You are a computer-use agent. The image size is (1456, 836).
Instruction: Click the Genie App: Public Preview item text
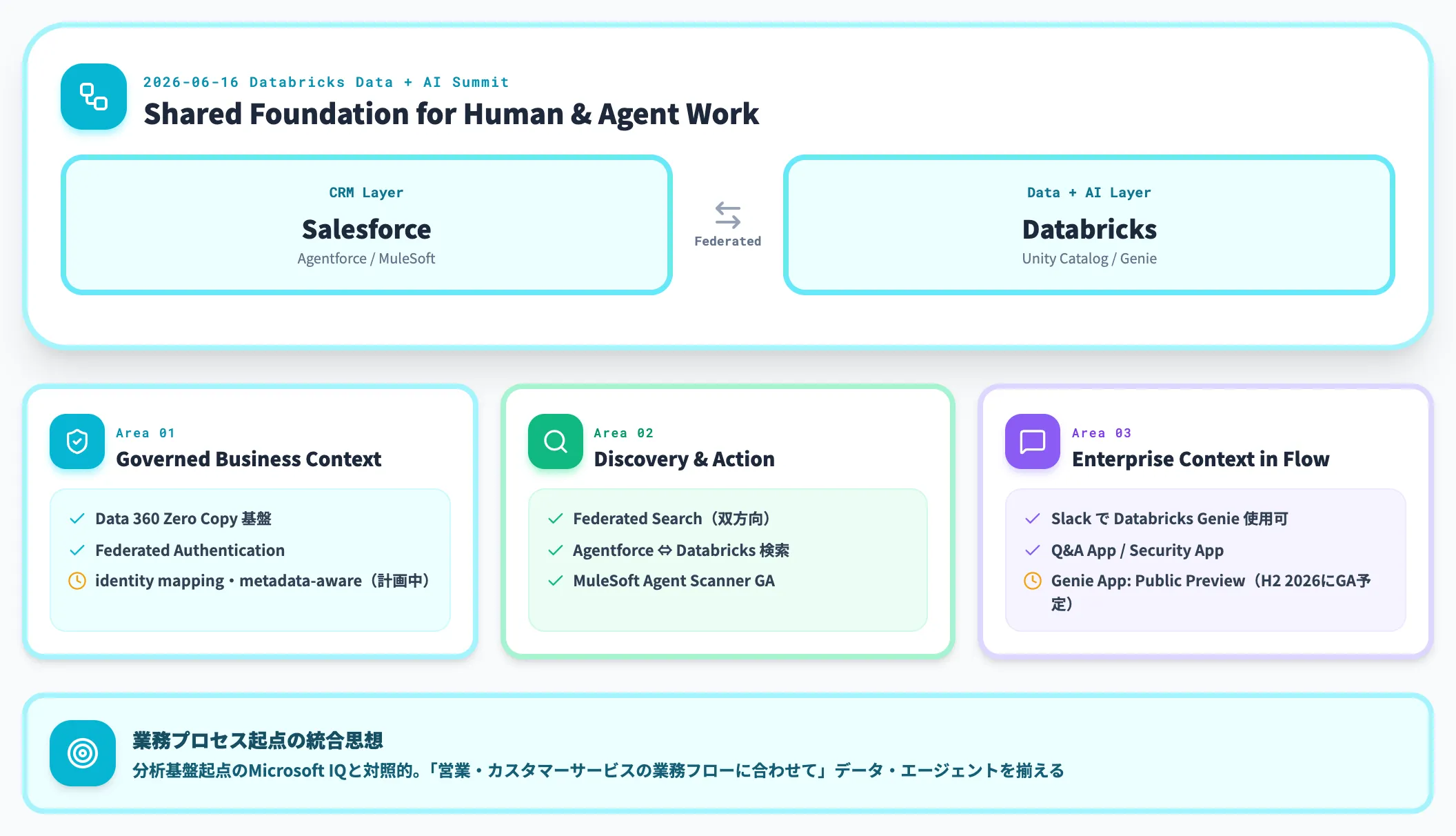coord(1211,592)
